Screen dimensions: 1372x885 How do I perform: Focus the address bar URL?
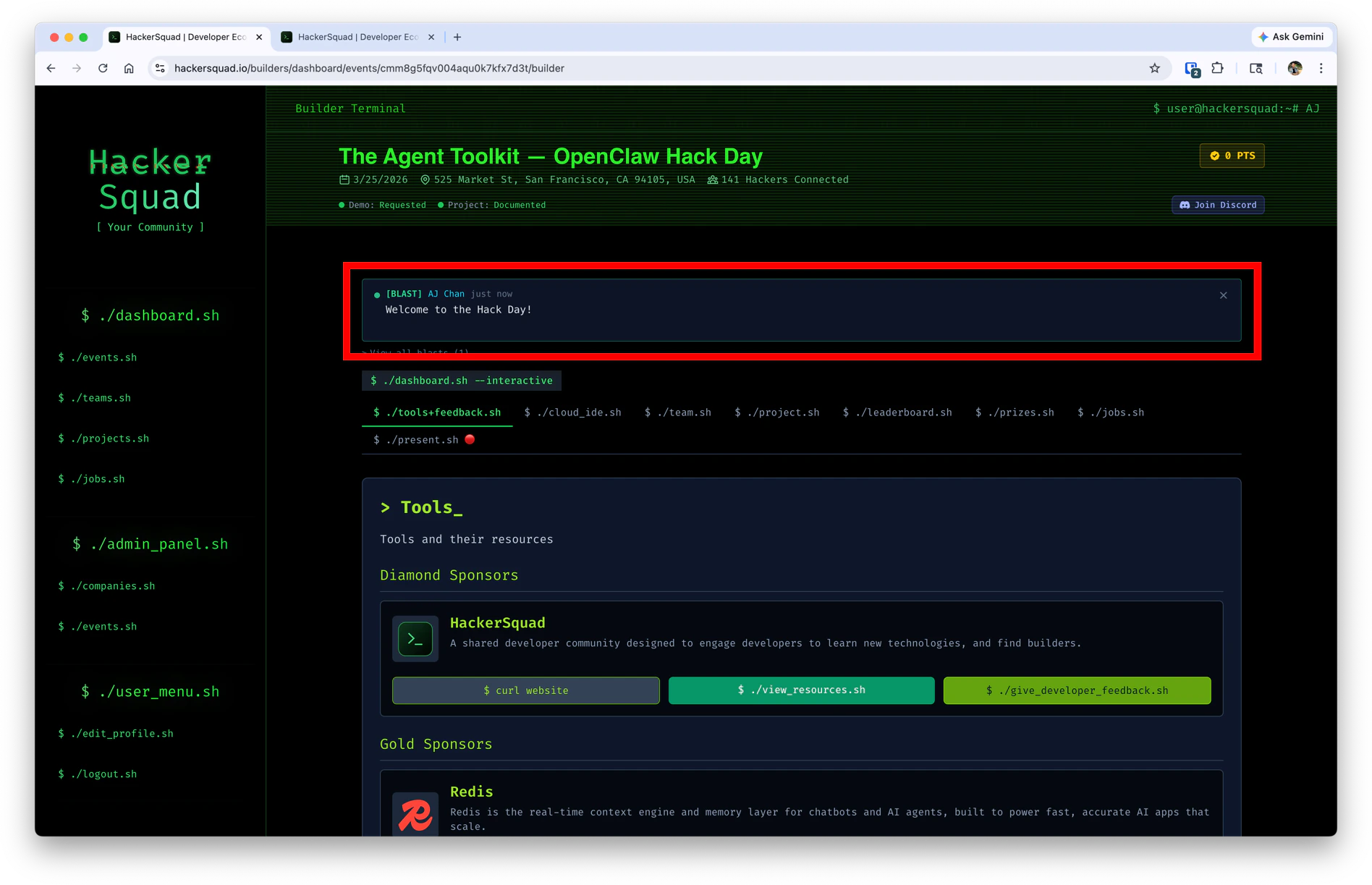369,68
